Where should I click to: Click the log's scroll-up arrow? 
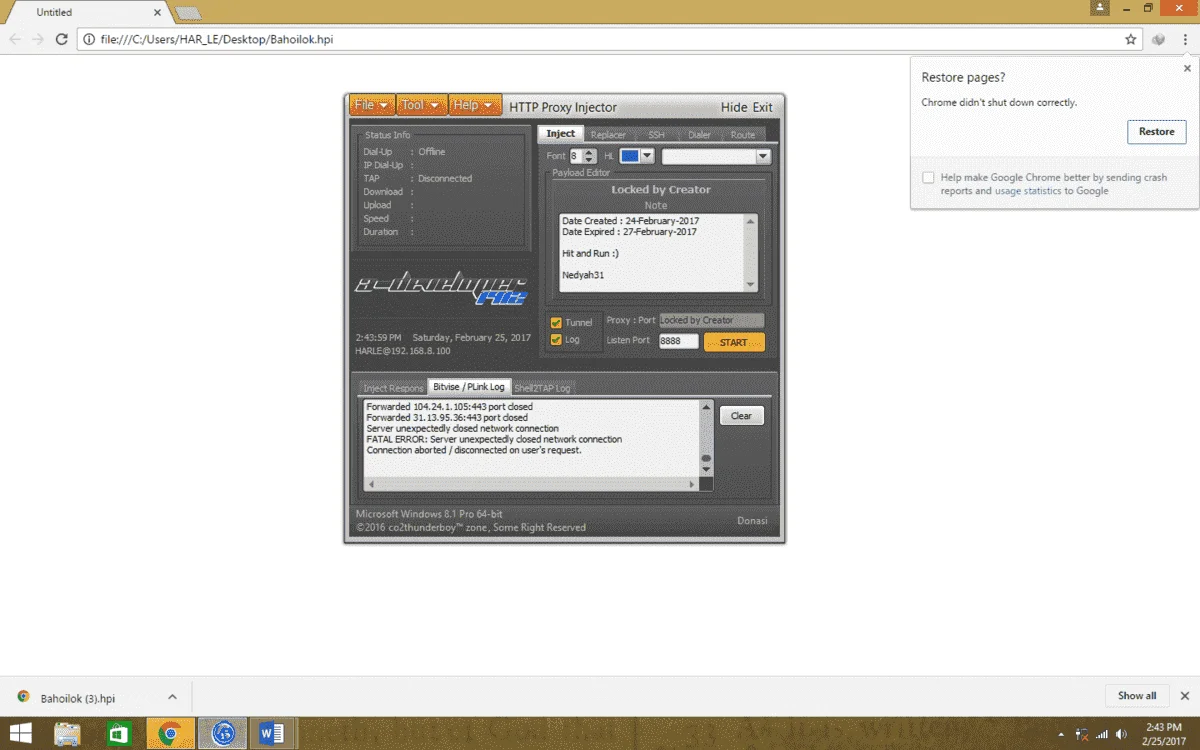(x=706, y=406)
